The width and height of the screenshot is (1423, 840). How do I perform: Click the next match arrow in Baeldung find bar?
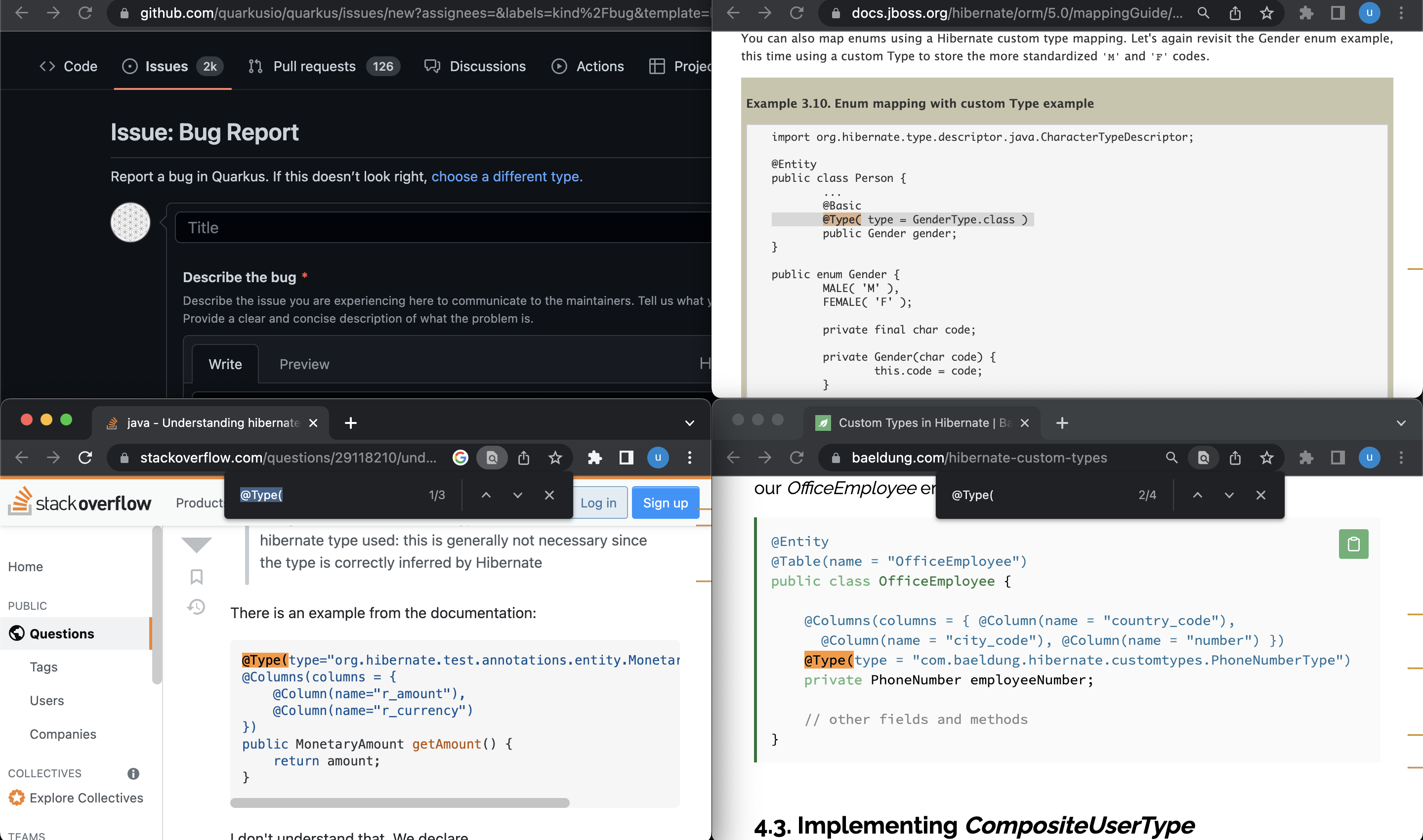(1229, 495)
